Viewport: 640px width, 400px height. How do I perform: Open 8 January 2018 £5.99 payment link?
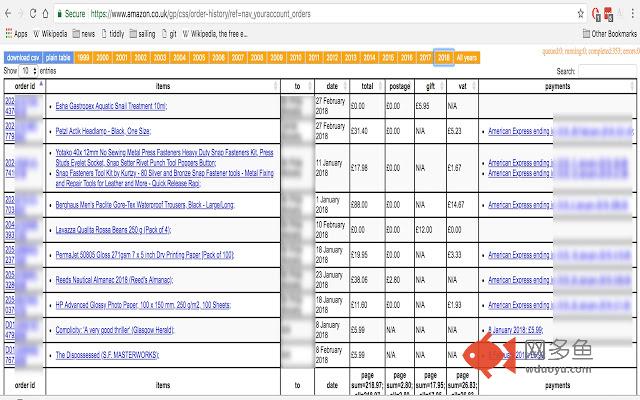(516, 330)
